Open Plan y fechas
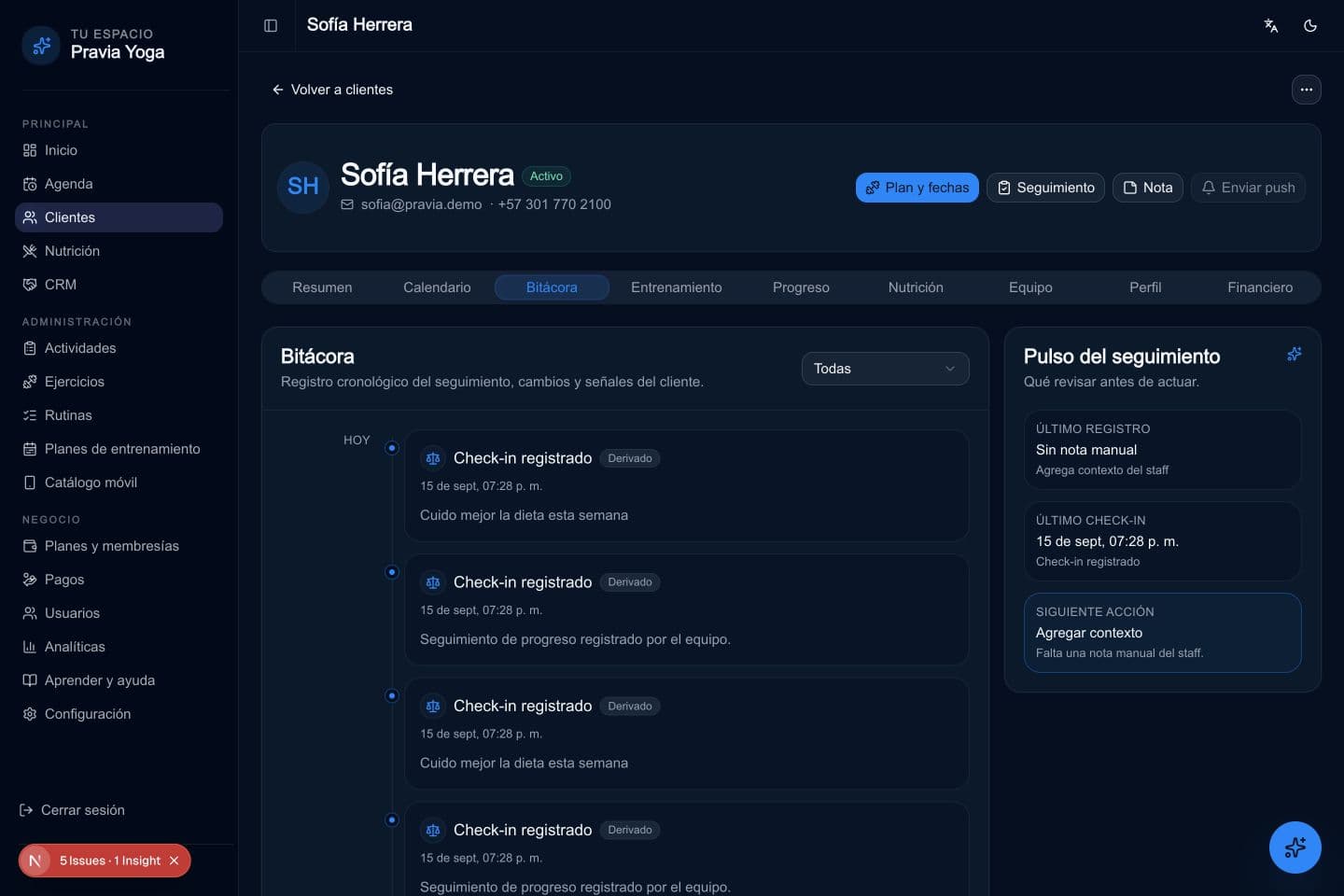The height and width of the screenshot is (896, 1344). [x=917, y=188]
